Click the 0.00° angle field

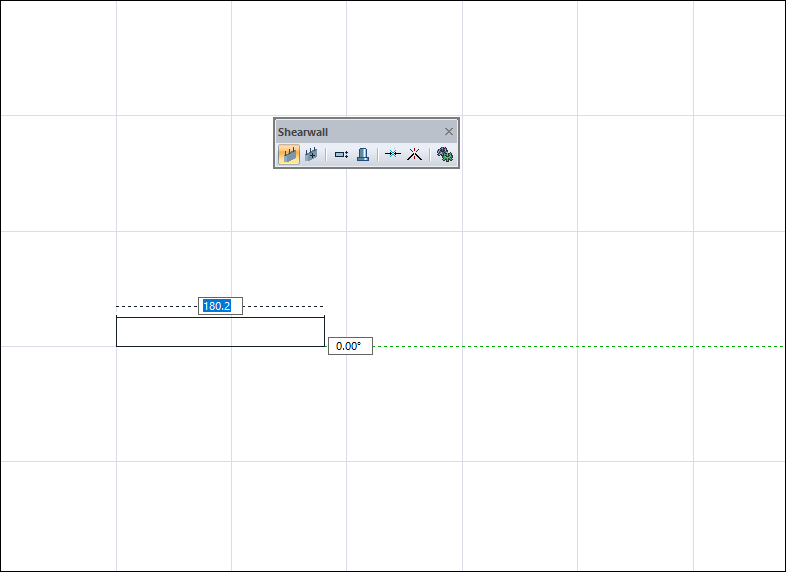coord(350,346)
